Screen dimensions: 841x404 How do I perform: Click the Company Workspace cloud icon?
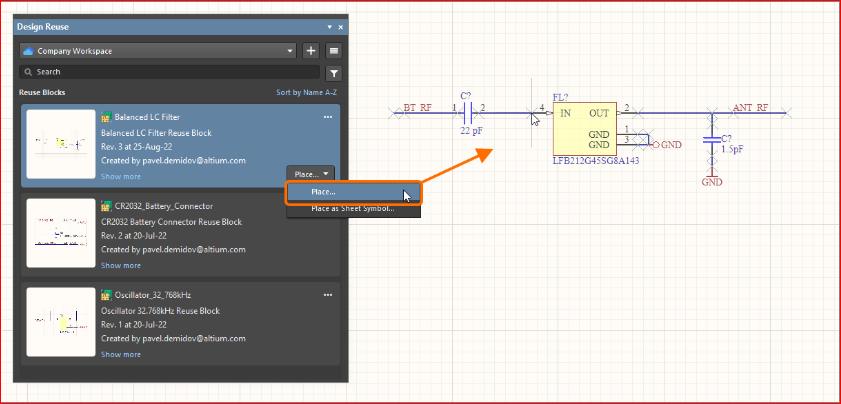pyautogui.click(x=29, y=51)
